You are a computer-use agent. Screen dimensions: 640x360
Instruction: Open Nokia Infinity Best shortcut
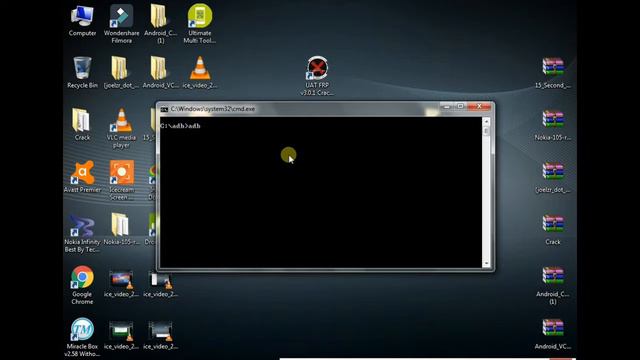[82, 233]
